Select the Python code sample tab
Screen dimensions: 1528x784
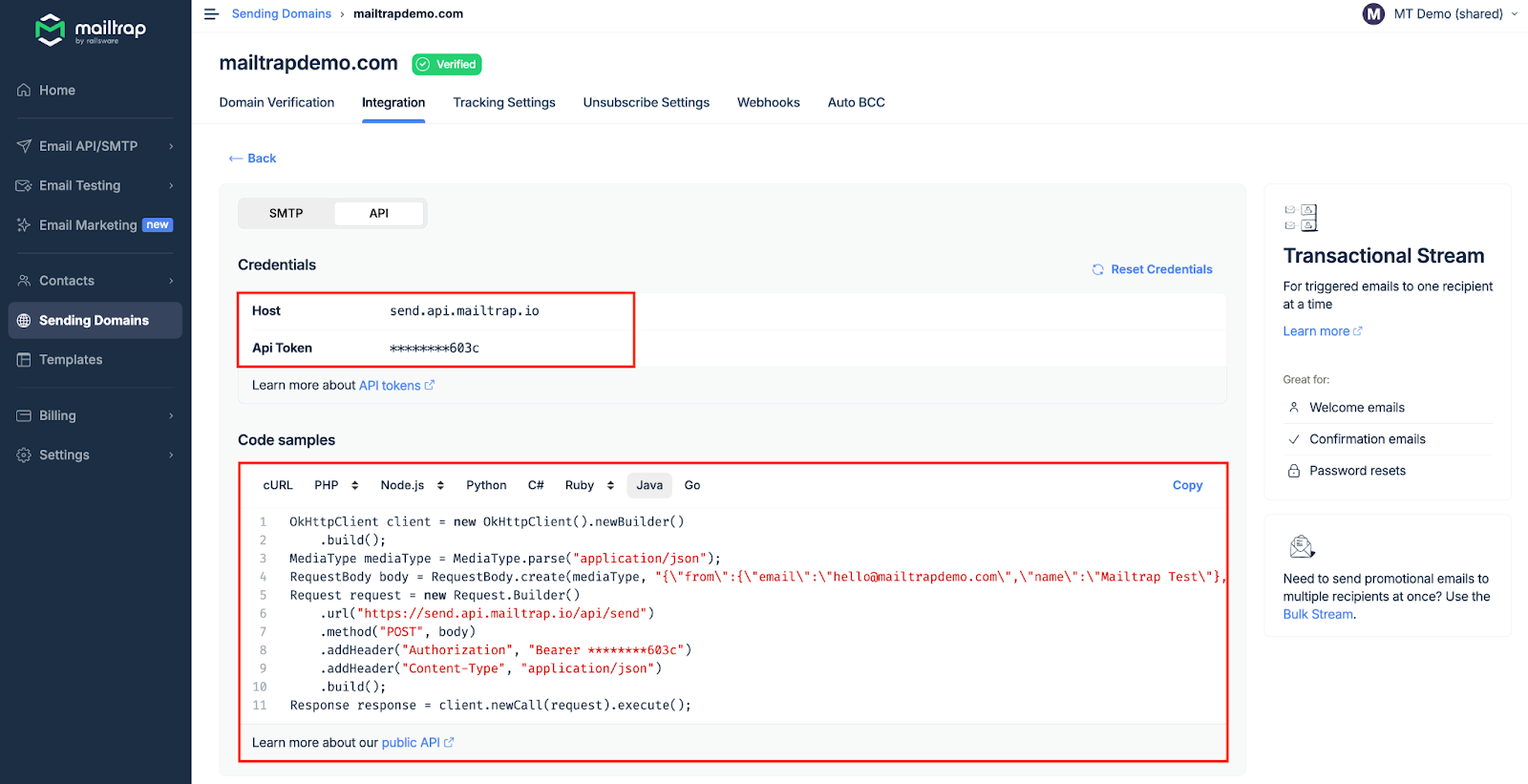[x=486, y=486]
